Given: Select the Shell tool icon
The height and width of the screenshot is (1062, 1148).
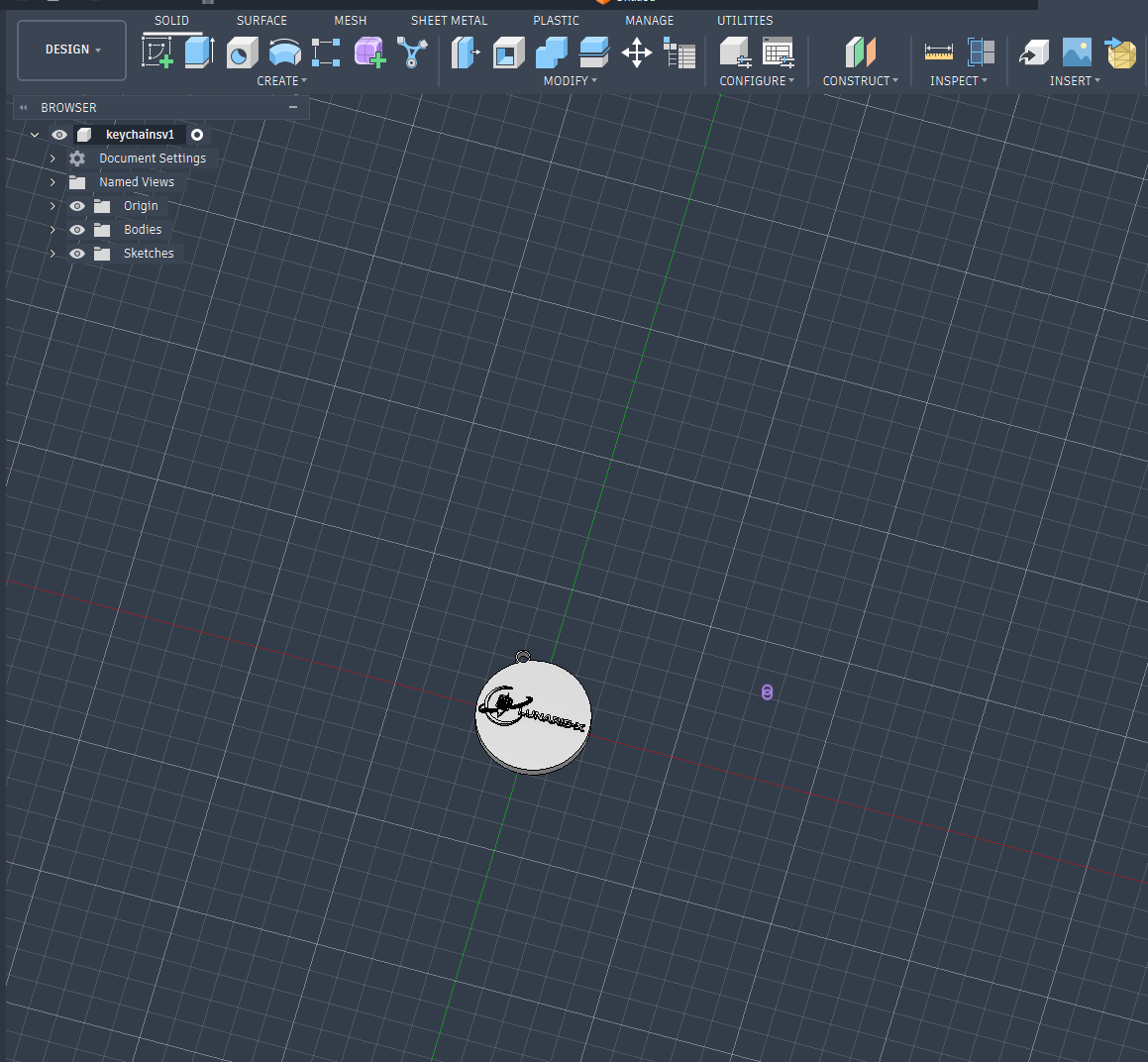Looking at the screenshot, I should tap(509, 53).
